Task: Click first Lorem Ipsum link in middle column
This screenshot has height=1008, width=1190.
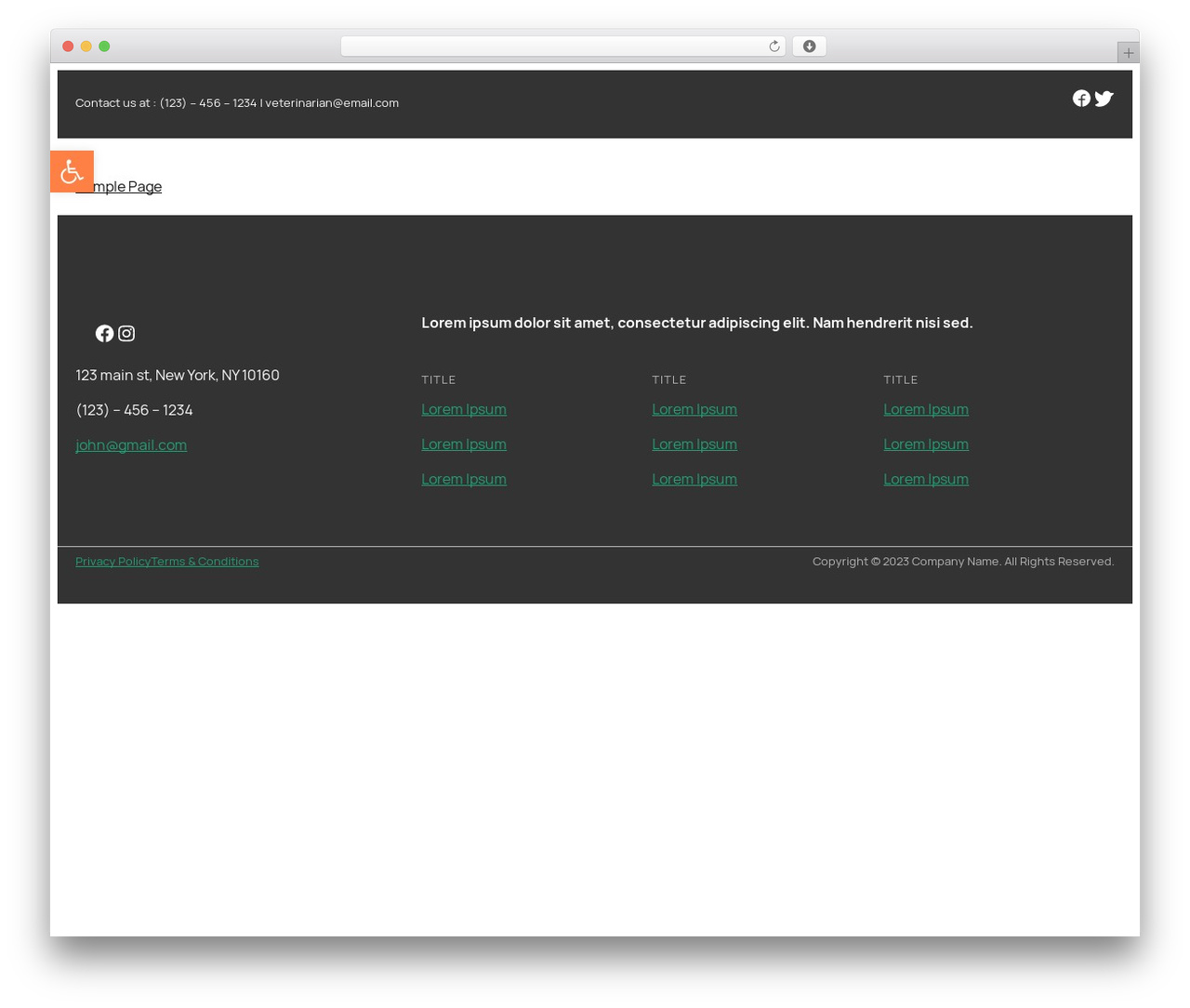Action: pos(694,409)
